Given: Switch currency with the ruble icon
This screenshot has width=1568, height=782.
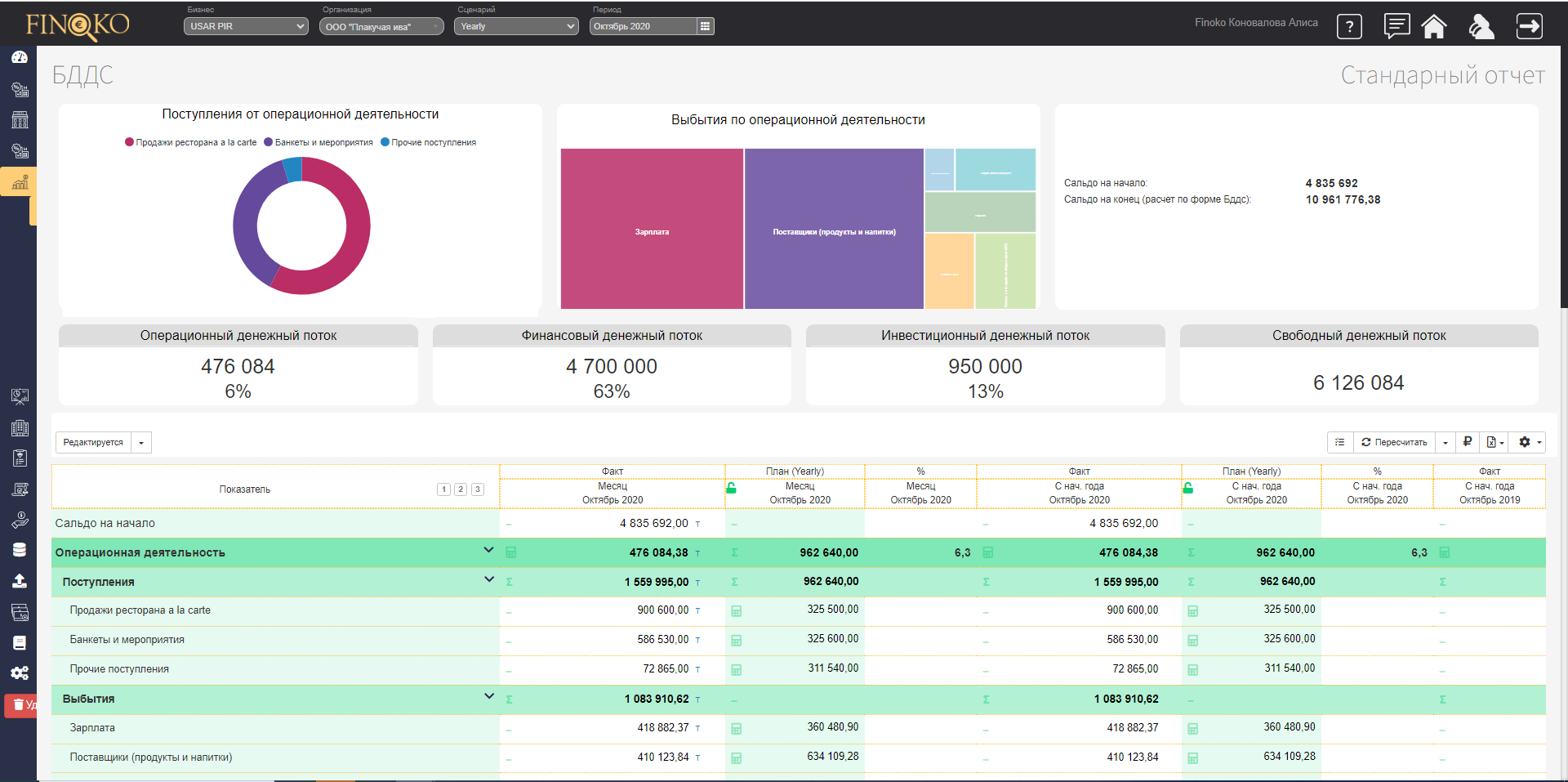Looking at the screenshot, I should (1468, 442).
